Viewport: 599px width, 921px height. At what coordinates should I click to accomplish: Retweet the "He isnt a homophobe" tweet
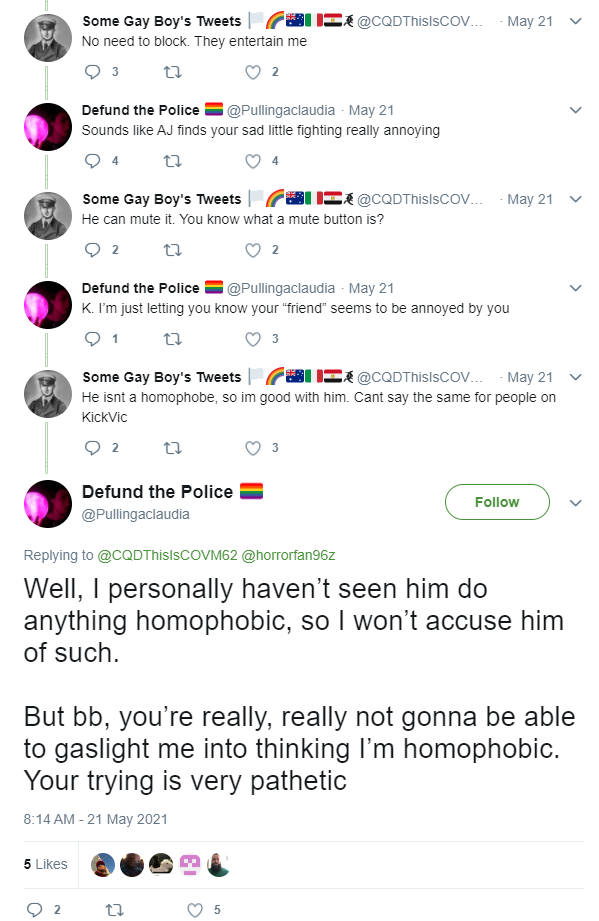[x=172, y=448]
